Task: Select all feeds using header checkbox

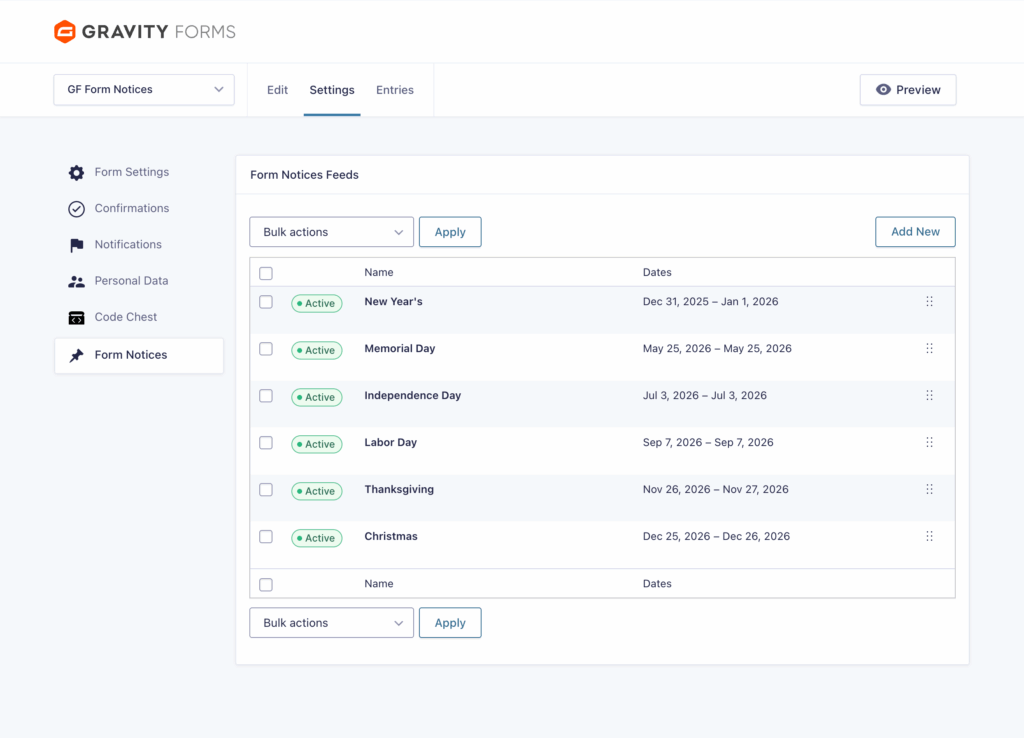Action: click(x=266, y=273)
